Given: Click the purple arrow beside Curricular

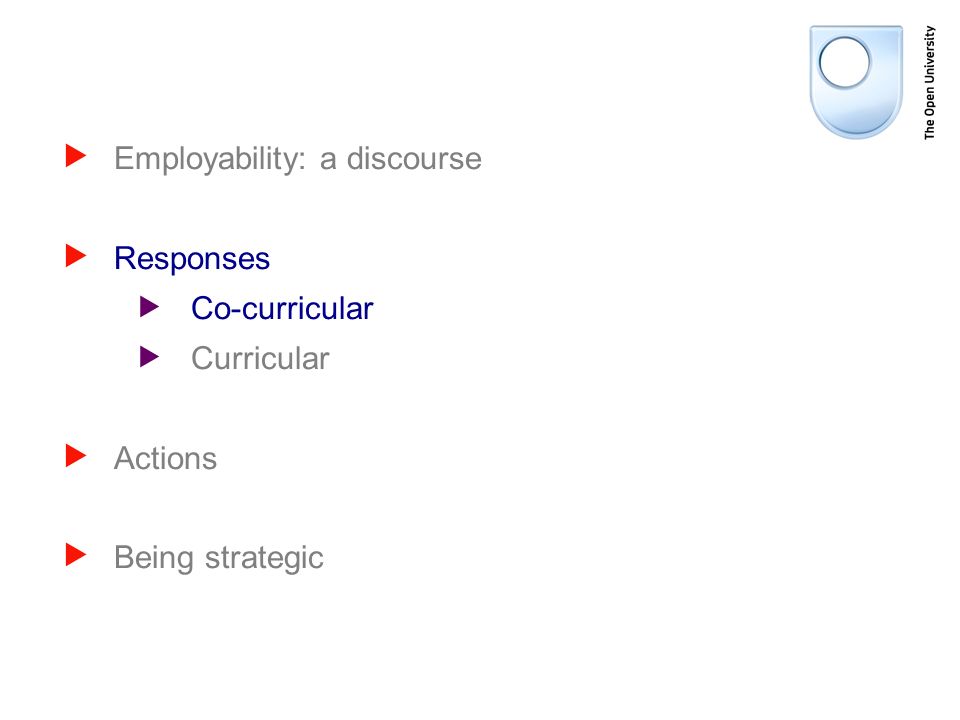Looking at the screenshot, I should (x=149, y=357).
